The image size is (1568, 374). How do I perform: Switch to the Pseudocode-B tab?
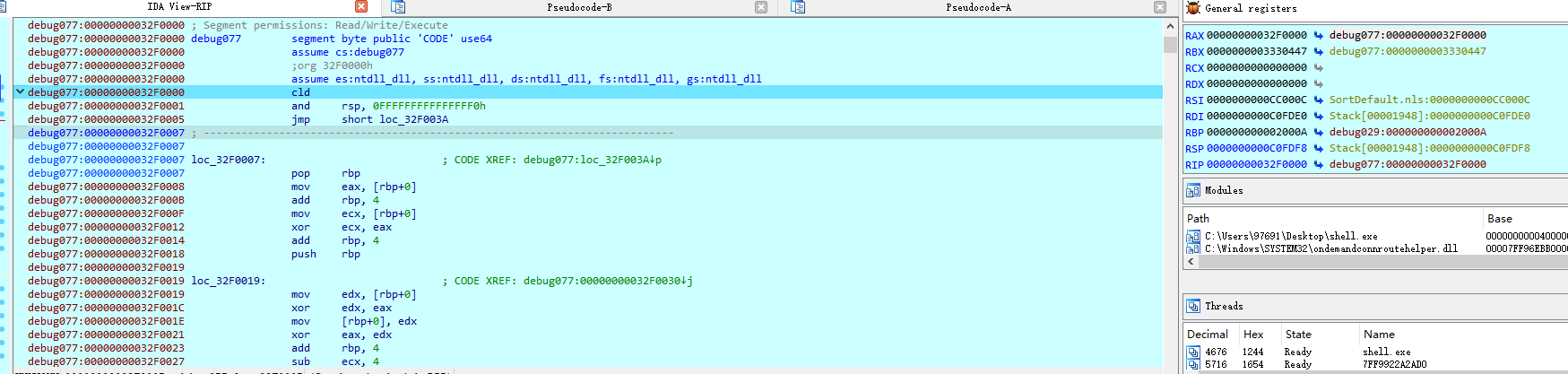click(x=579, y=7)
